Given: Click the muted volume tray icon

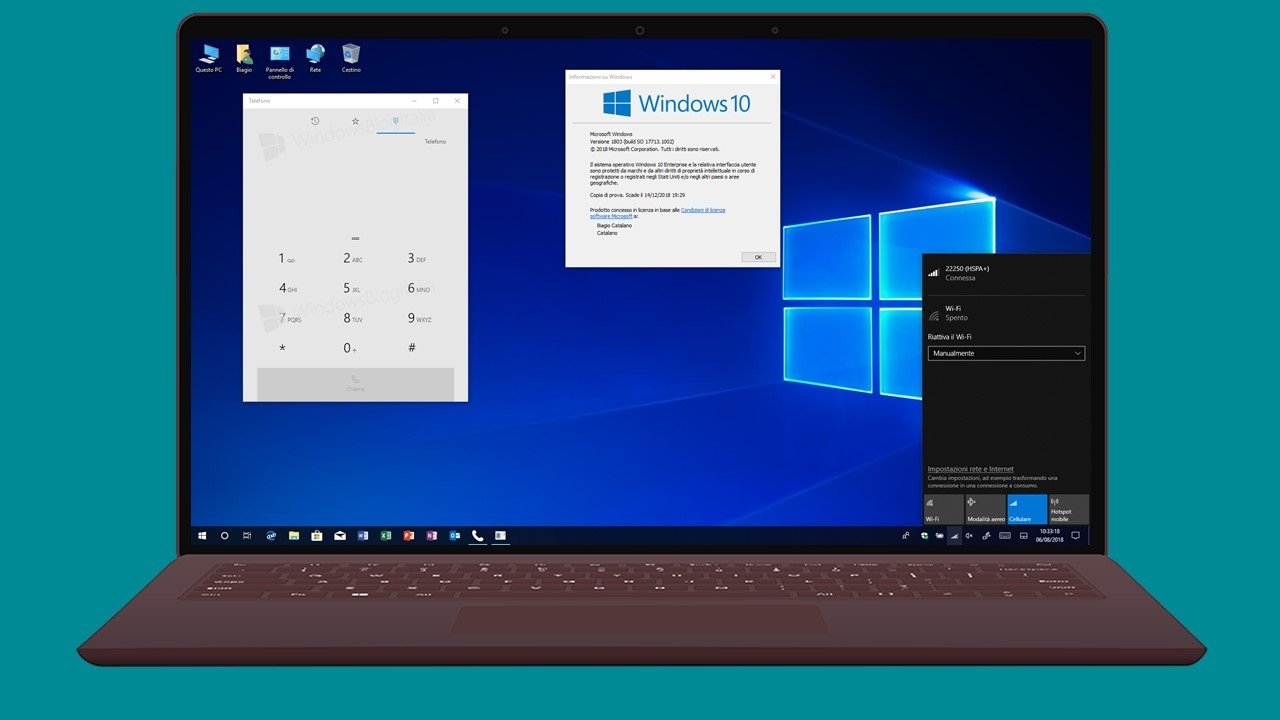Looking at the screenshot, I should pos(969,536).
